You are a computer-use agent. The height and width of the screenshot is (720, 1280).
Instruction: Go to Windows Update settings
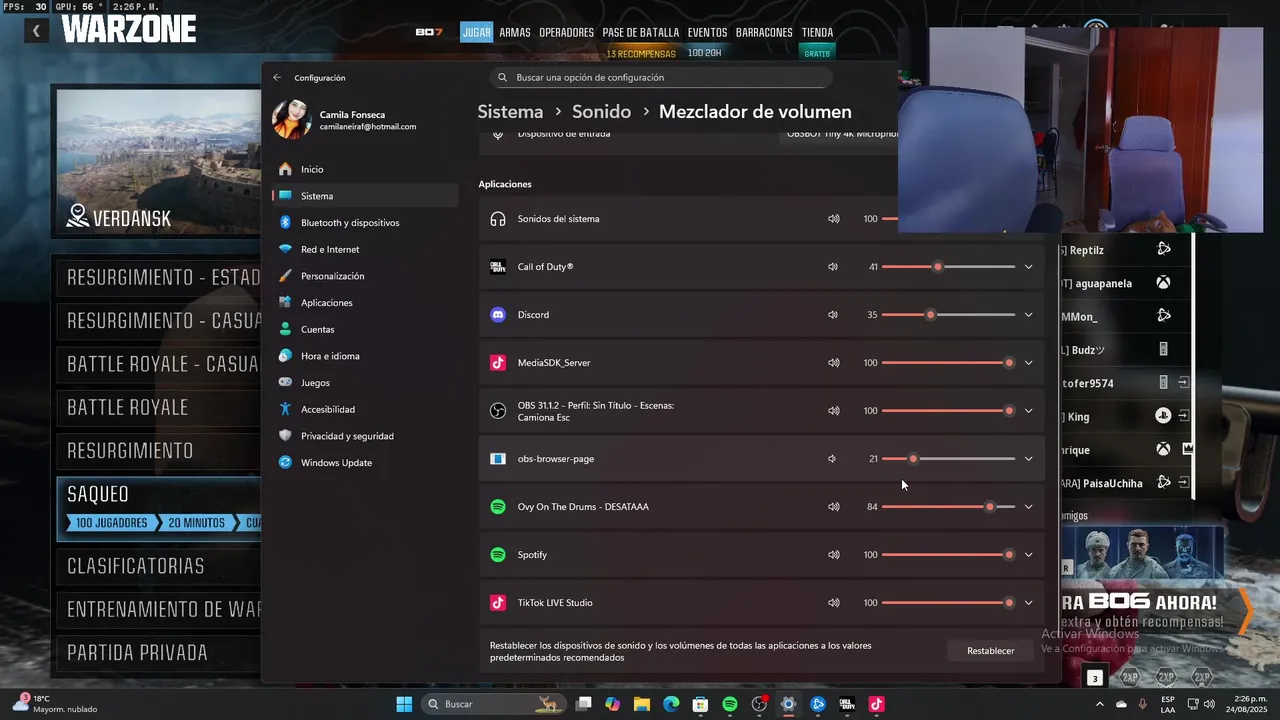click(x=365, y=463)
